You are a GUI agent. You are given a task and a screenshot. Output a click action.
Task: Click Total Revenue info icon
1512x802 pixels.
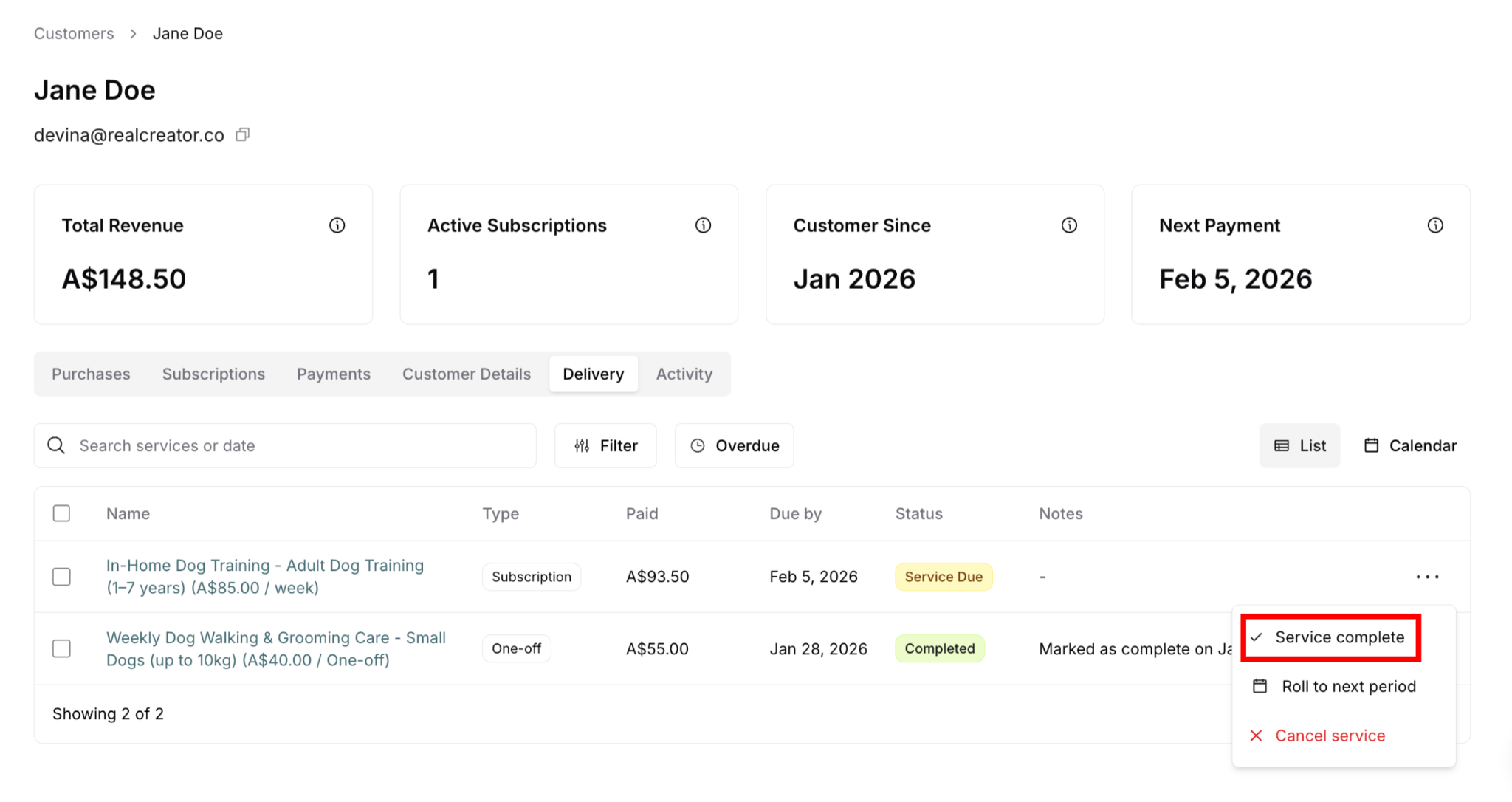pos(337,225)
